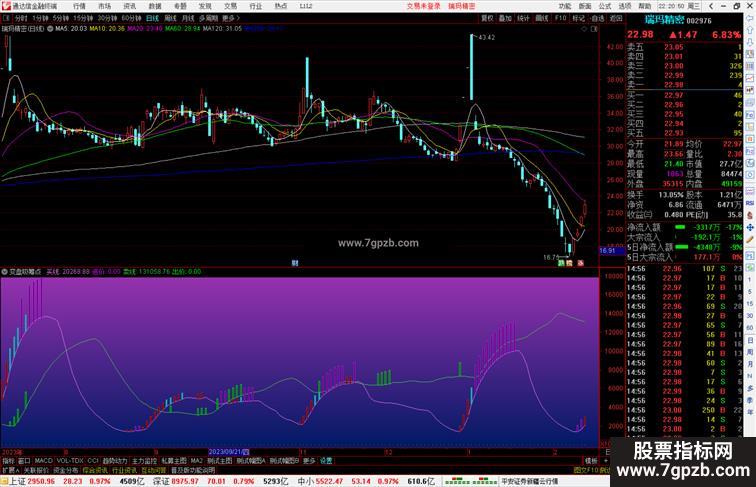Image resolution: width=756 pixels, height=487 pixels.
Task: Click the 自选 add-to-watchlist button
Action: pyautogui.click(x=597, y=18)
